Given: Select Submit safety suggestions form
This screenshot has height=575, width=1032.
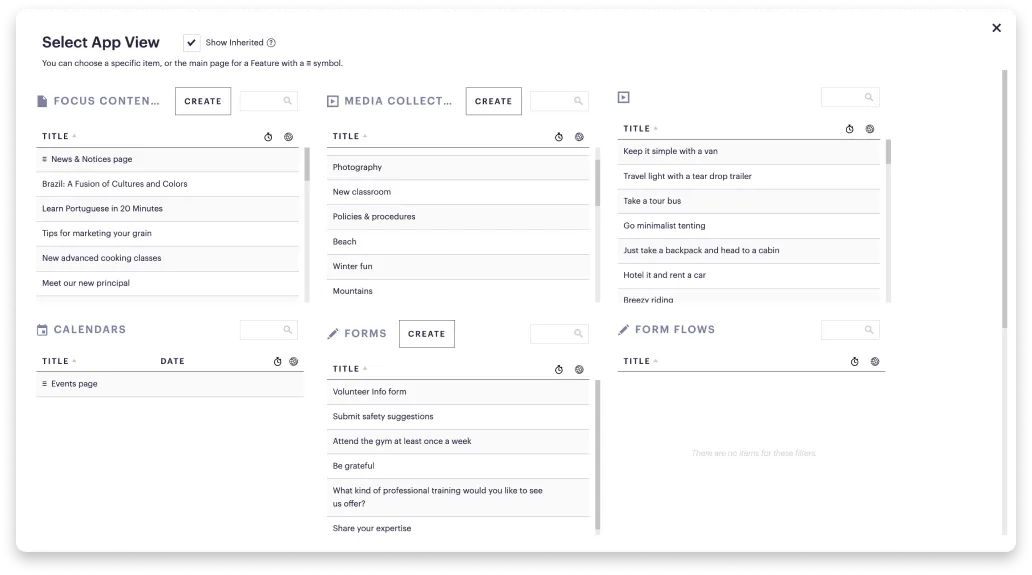Looking at the screenshot, I should pyautogui.click(x=458, y=417).
